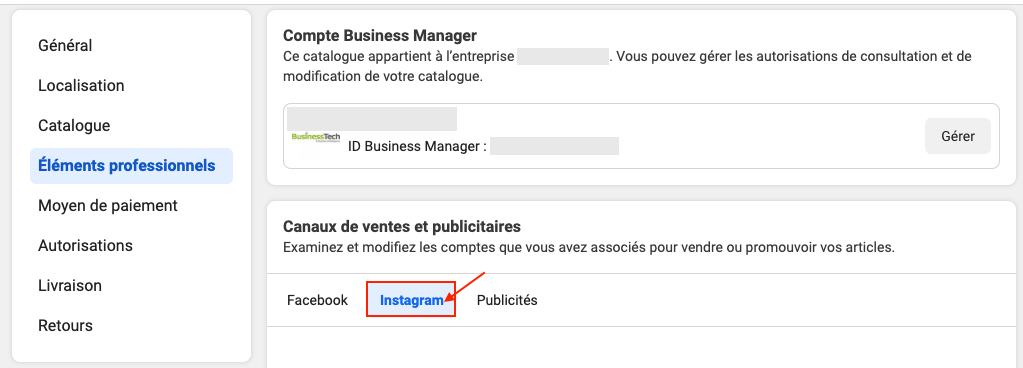Click the redacted business name above the logo
The image size is (1023, 368).
pos(372,119)
